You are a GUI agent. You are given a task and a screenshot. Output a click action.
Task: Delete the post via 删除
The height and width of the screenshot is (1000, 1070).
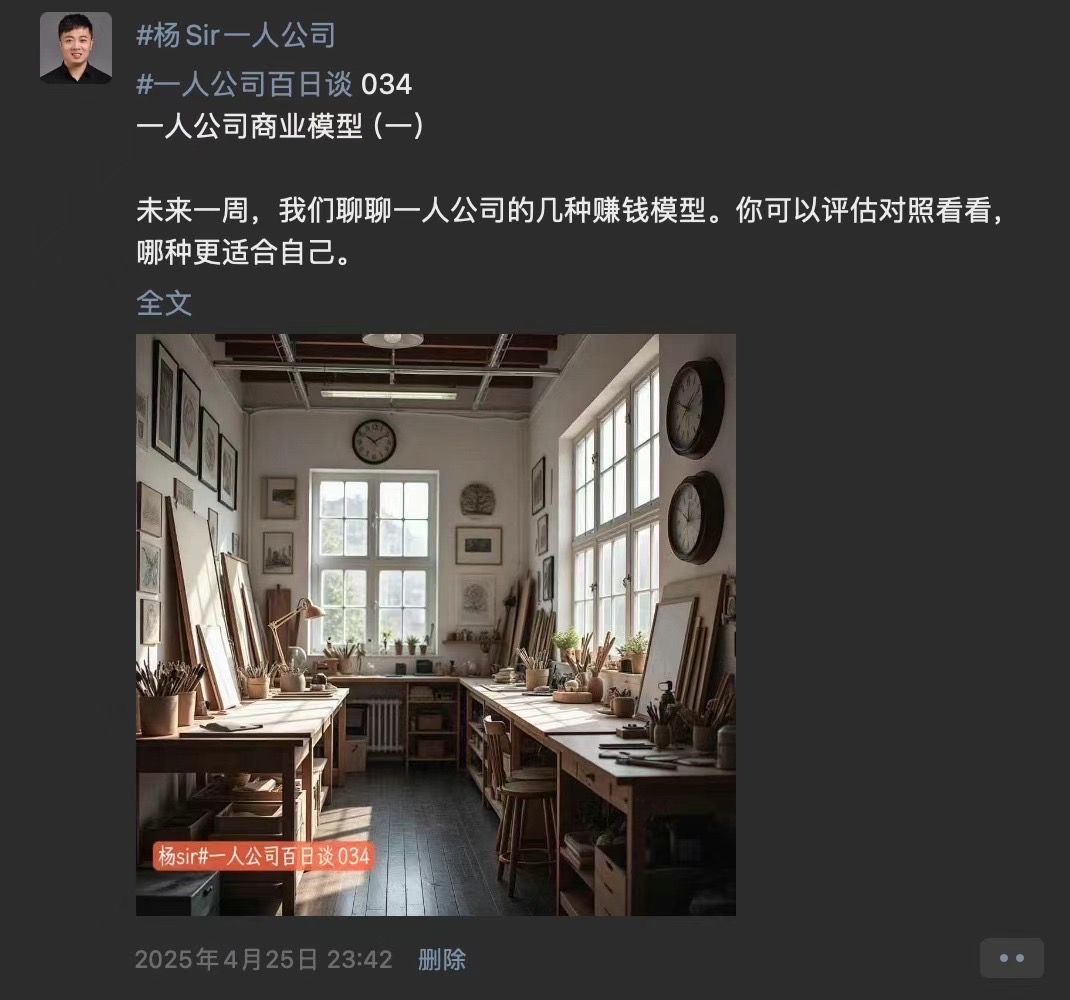click(x=442, y=959)
